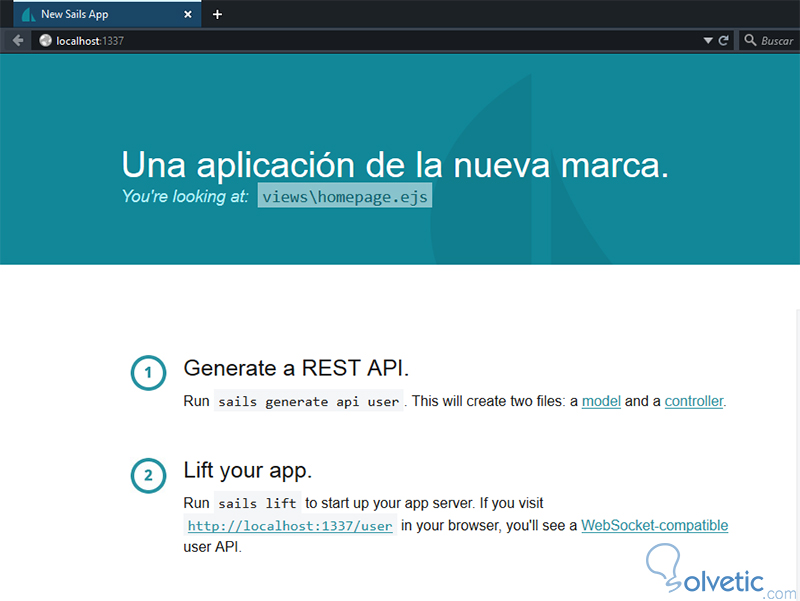This screenshot has height=601, width=800.
Task: Click the globe site identity icon
Action: (45, 40)
